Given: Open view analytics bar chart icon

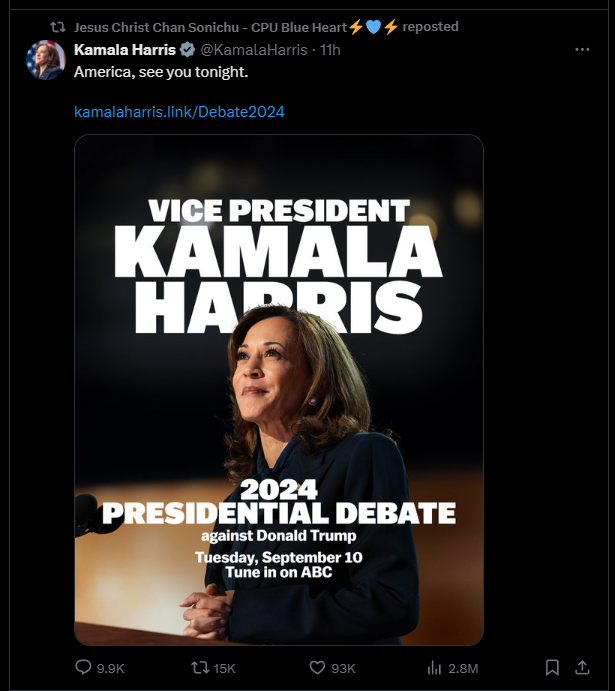Looking at the screenshot, I should (434, 668).
